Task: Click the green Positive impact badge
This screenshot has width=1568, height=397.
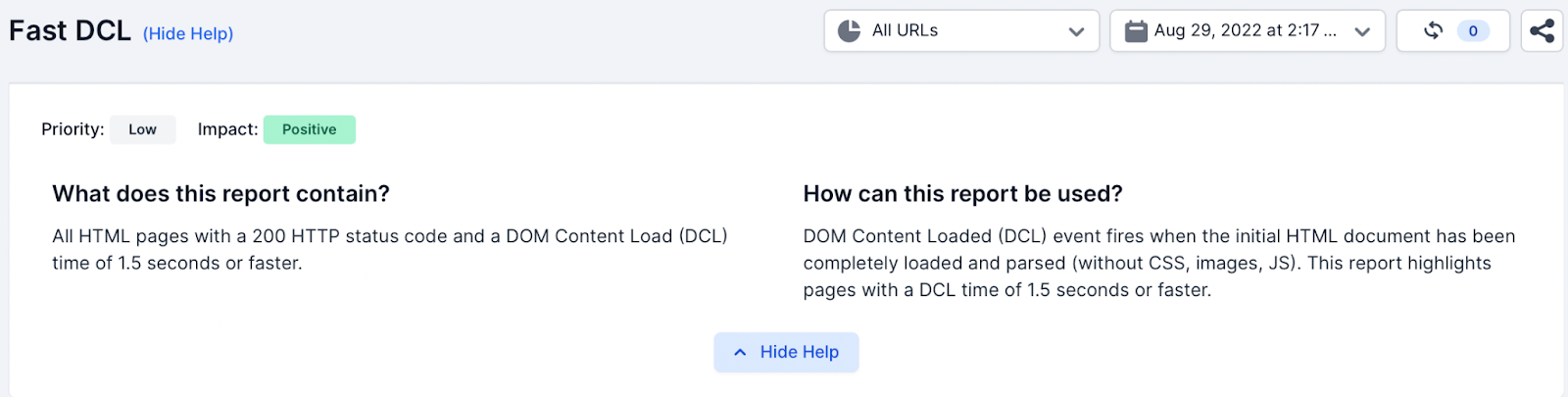Action: 310,129
